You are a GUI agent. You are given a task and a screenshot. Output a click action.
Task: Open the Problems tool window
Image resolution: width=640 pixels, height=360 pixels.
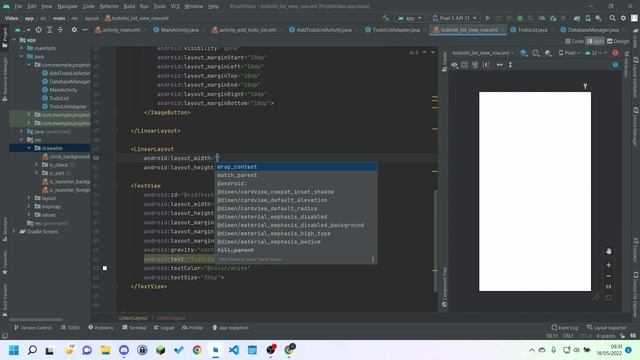click(x=101, y=328)
